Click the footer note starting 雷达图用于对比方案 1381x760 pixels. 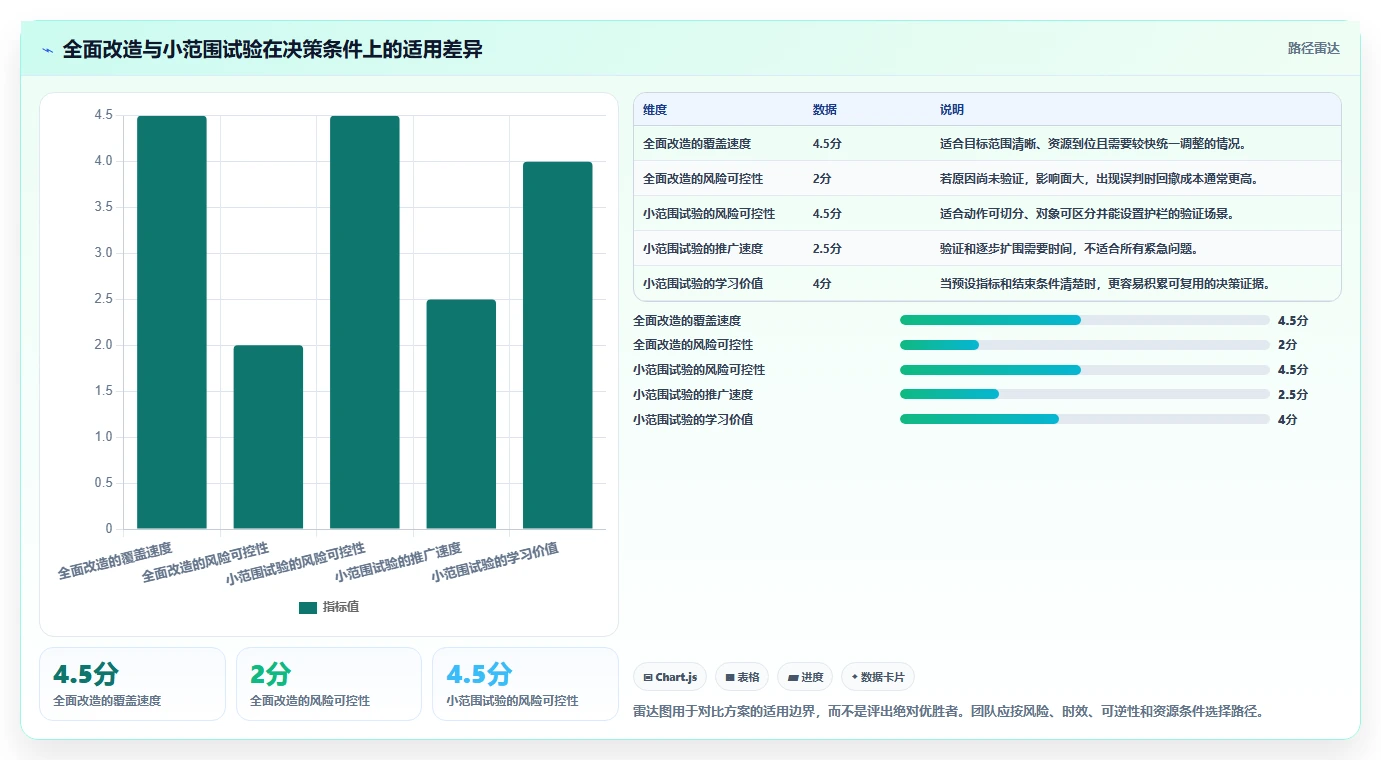point(949,712)
